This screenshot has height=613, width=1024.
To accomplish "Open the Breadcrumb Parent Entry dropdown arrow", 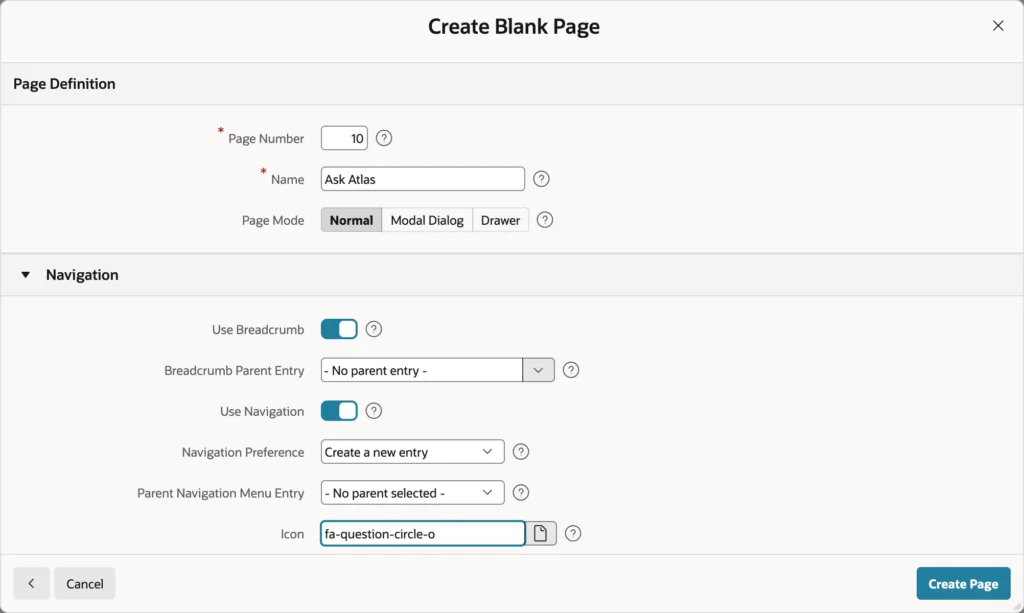I will [538, 370].
